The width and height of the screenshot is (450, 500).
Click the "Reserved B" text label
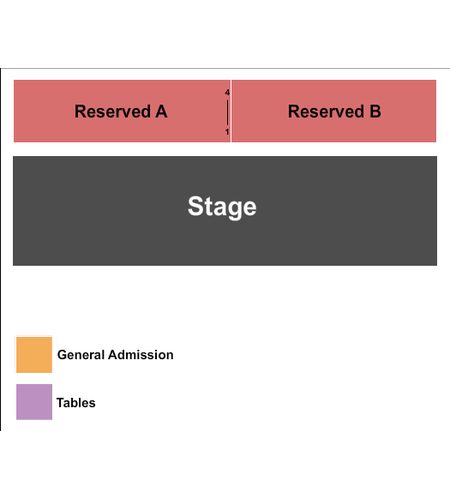coord(334,111)
